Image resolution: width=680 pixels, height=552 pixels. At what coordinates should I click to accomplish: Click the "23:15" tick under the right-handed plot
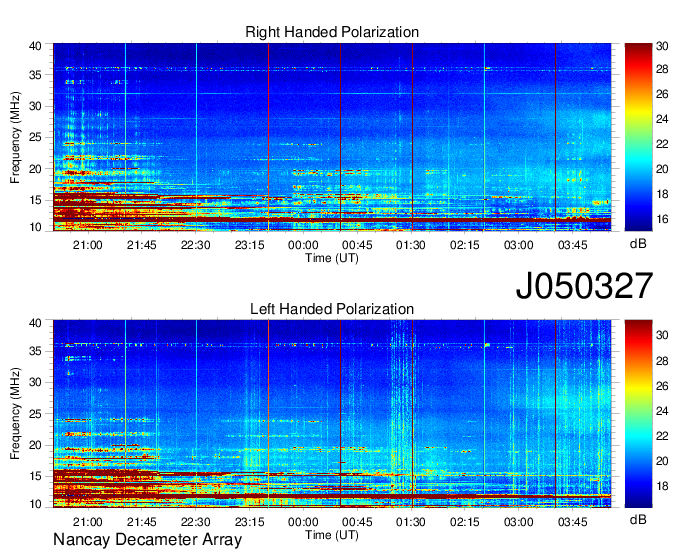click(x=249, y=245)
